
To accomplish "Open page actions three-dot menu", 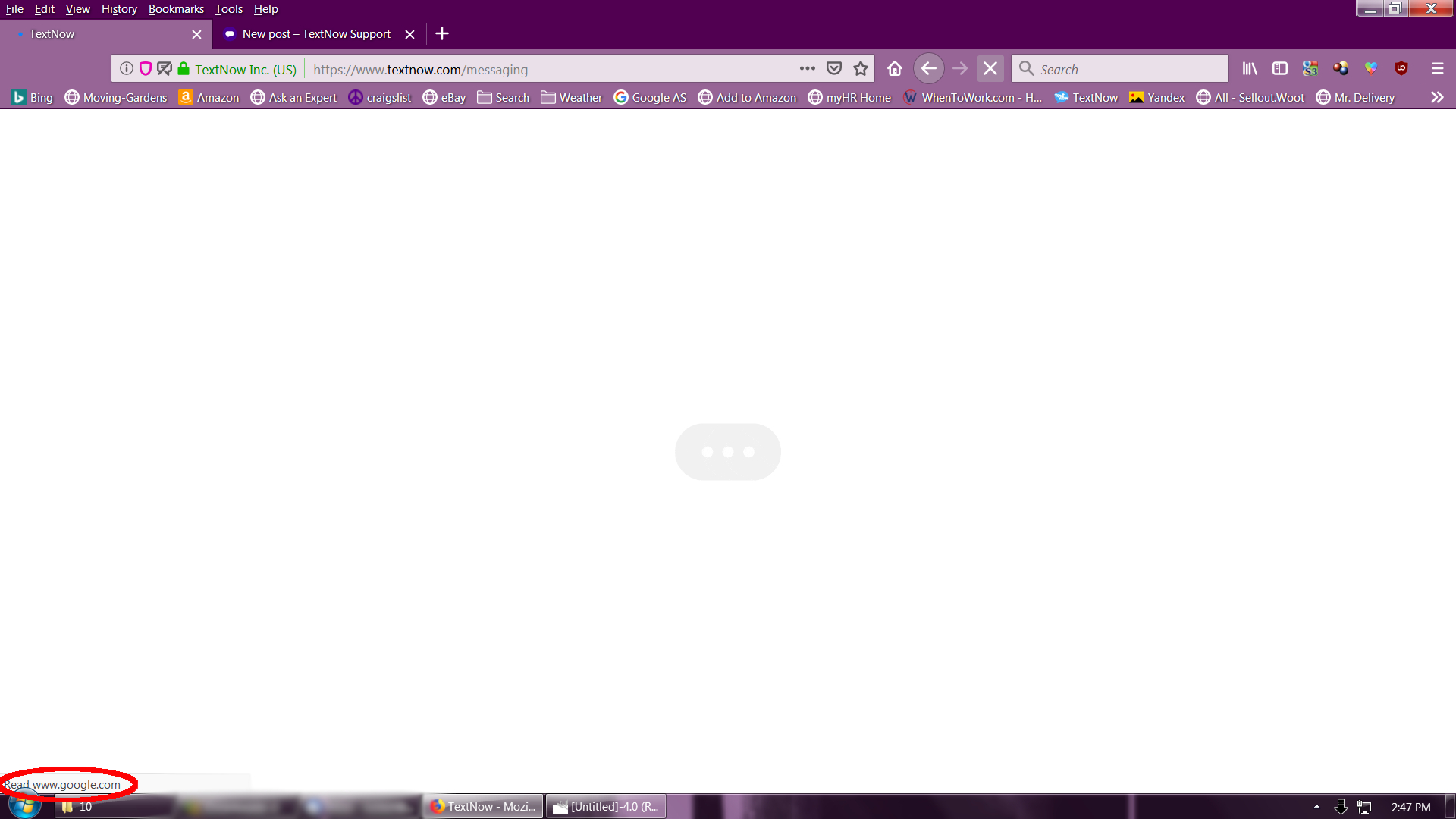I will [x=807, y=69].
